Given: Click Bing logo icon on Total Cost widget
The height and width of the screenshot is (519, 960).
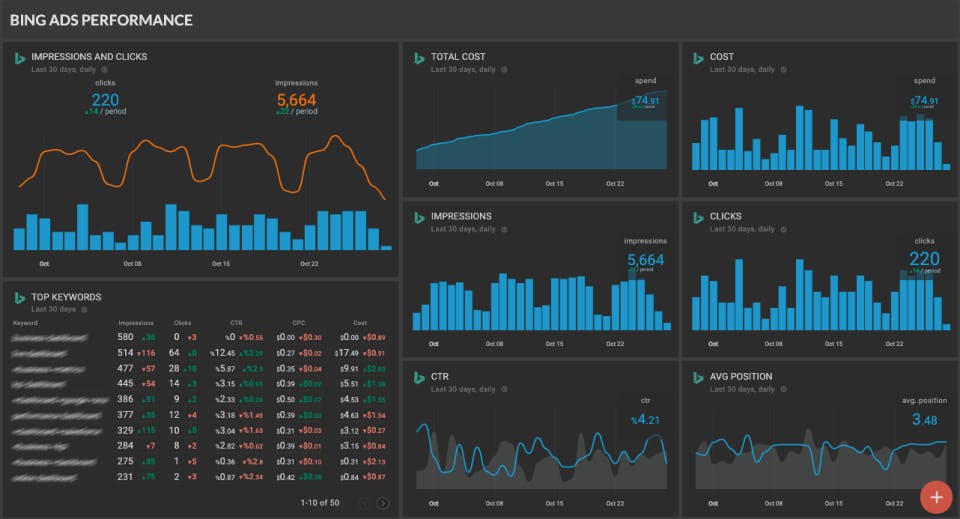Looking at the screenshot, I should 419,58.
